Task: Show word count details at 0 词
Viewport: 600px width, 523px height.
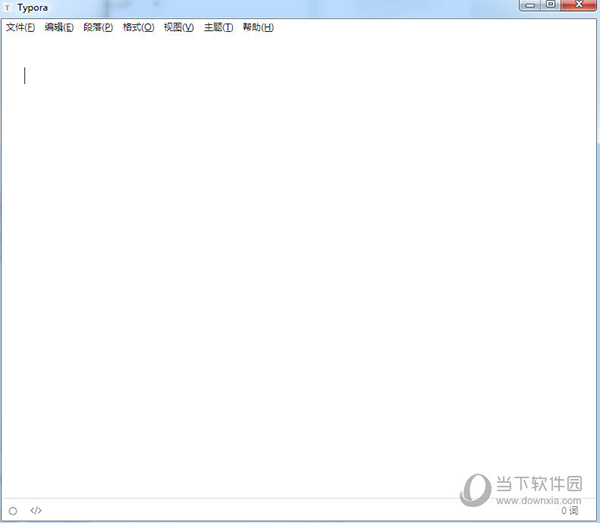Action: point(570,510)
